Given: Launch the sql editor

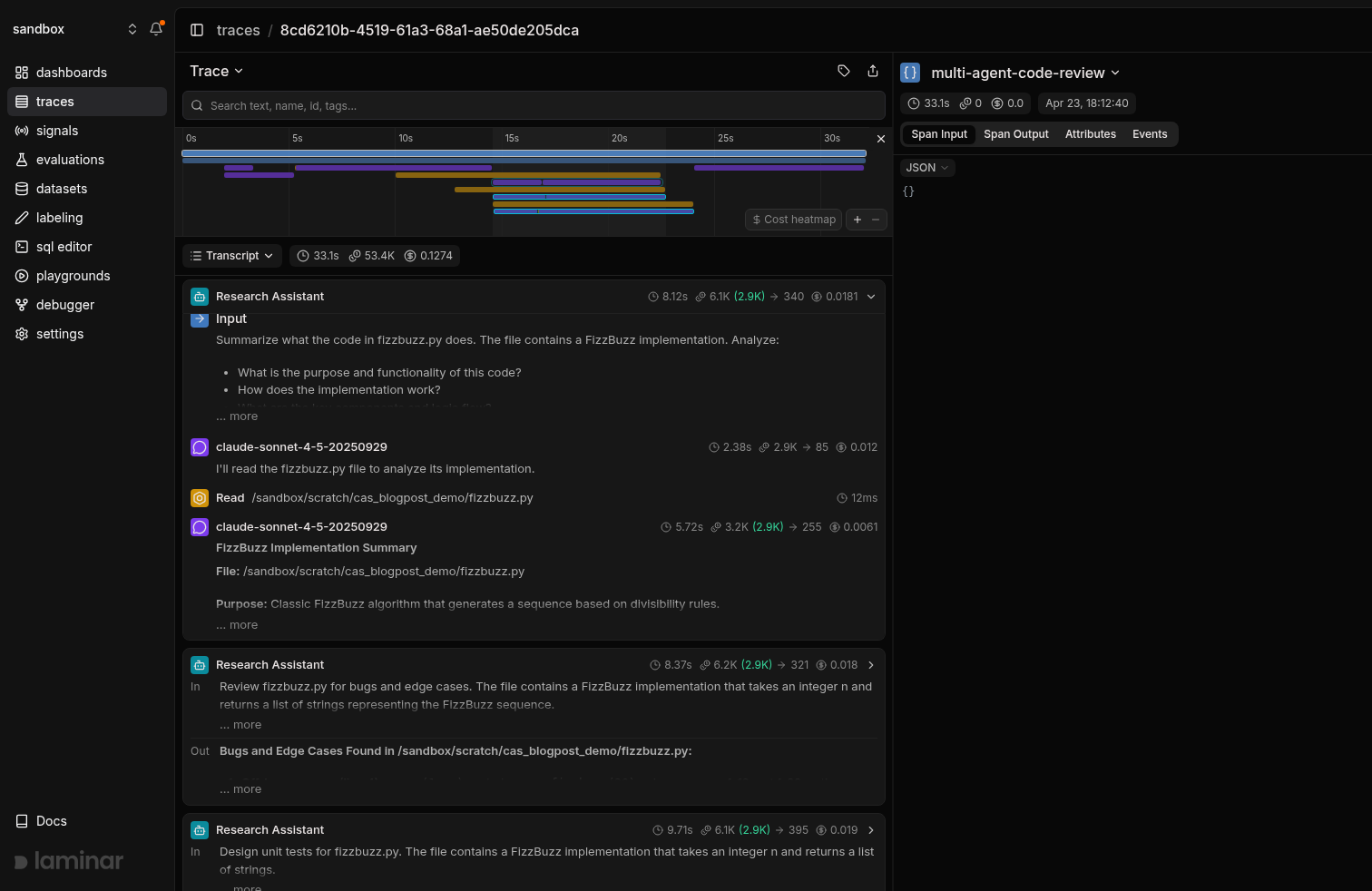Looking at the screenshot, I should (x=87, y=247).
